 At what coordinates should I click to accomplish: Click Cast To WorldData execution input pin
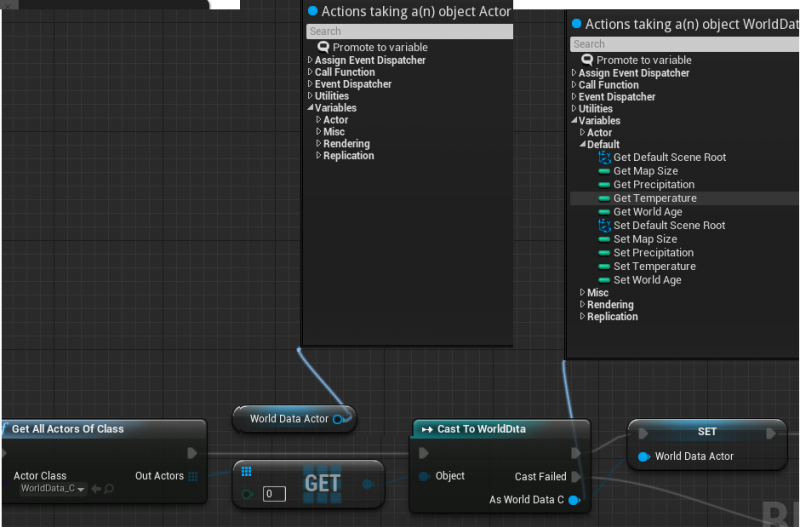coord(423,453)
